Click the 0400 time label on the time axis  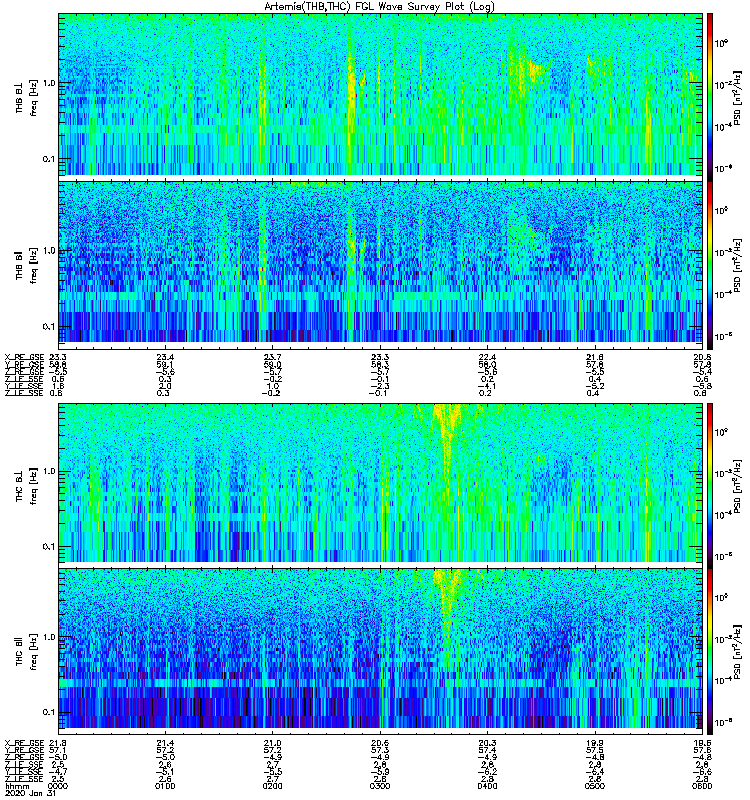click(487, 786)
